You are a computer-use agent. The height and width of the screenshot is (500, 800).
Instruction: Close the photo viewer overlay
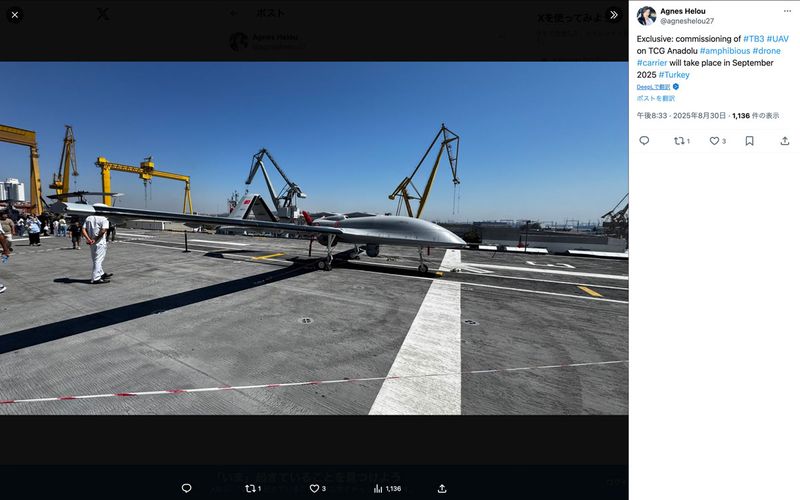15,15
